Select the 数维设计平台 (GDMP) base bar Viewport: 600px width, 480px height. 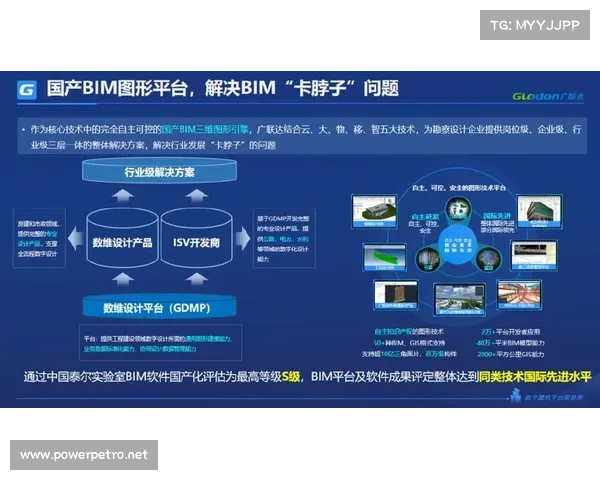(x=161, y=305)
